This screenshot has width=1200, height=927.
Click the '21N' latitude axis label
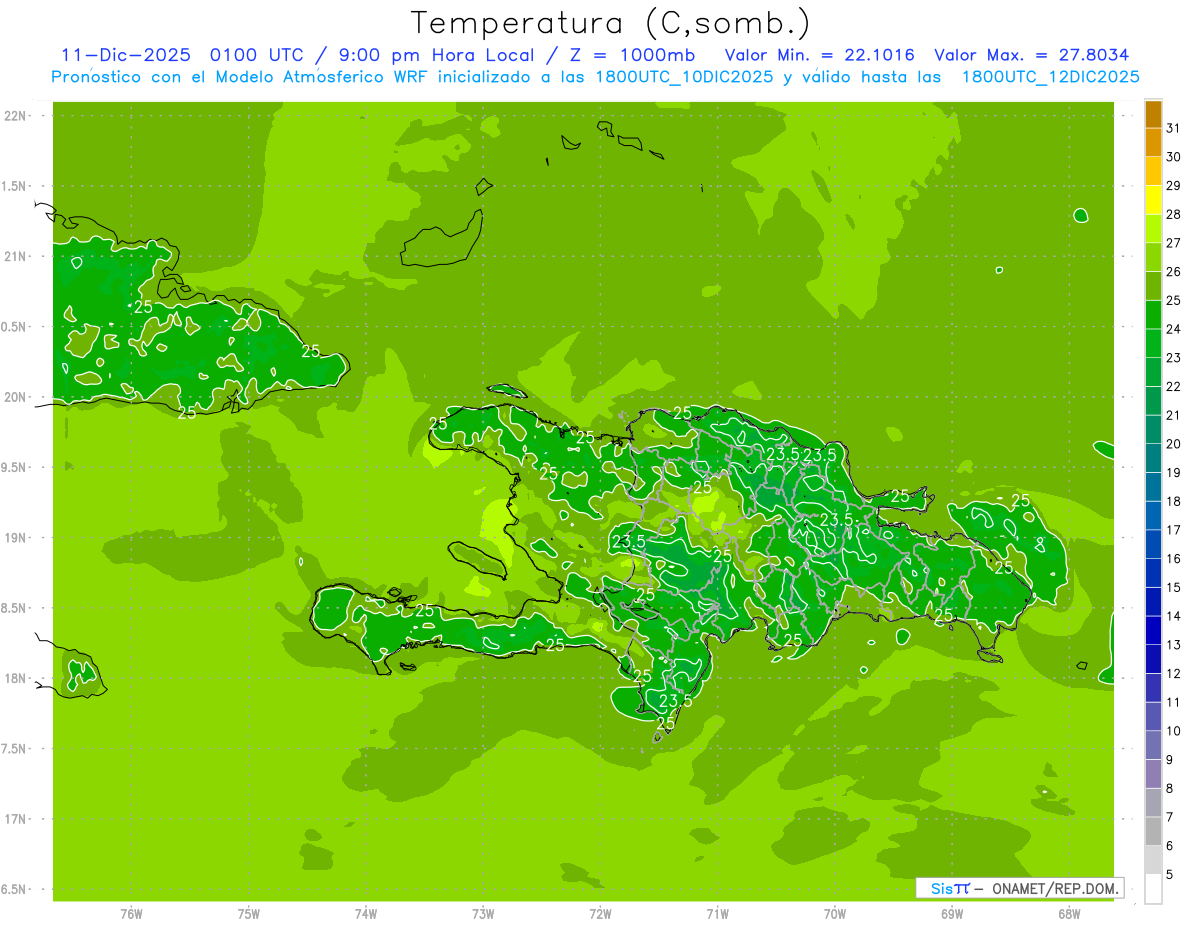[16, 256]
